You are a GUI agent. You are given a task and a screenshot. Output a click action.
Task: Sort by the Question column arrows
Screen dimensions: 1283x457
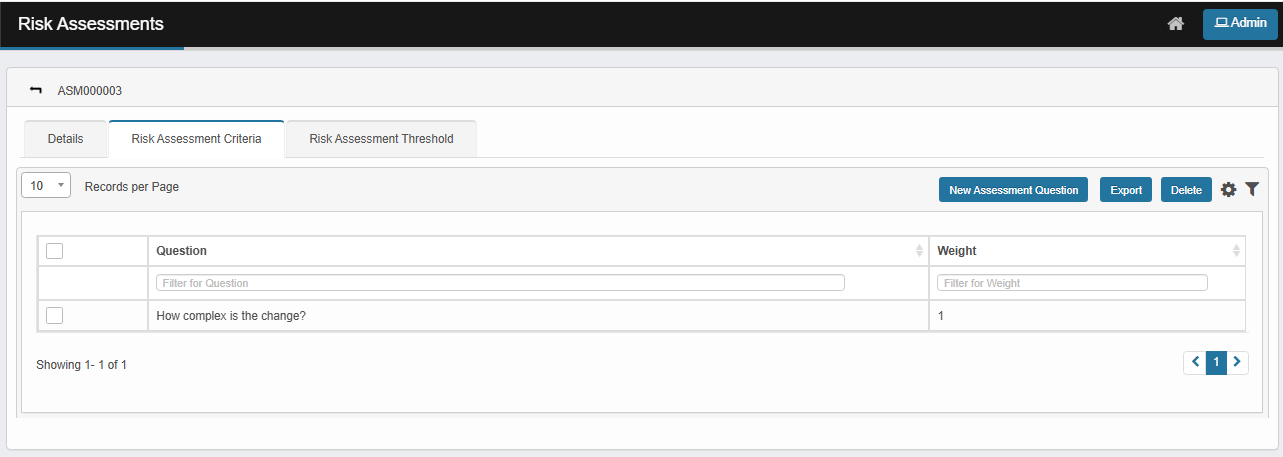[919, 250]
